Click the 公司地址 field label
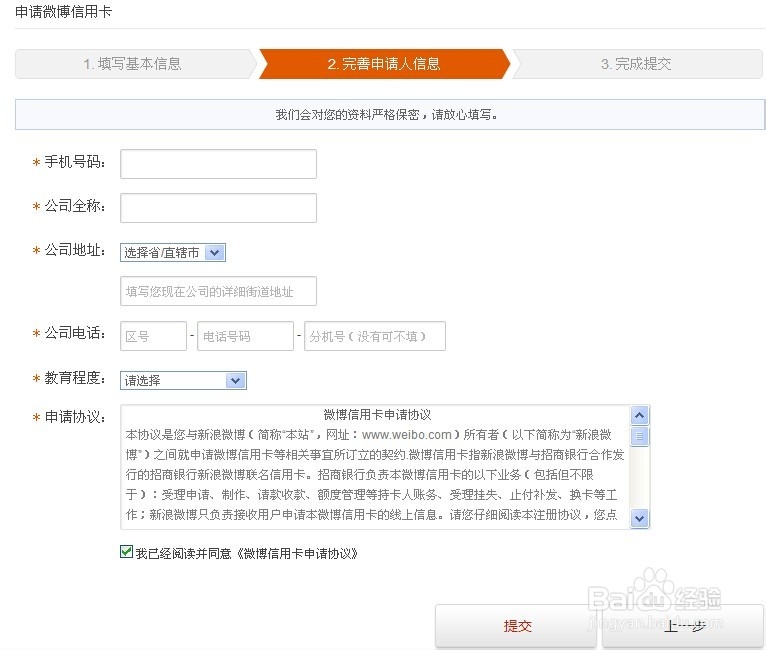This screenshot has height=650, width=766. (75, 250)
